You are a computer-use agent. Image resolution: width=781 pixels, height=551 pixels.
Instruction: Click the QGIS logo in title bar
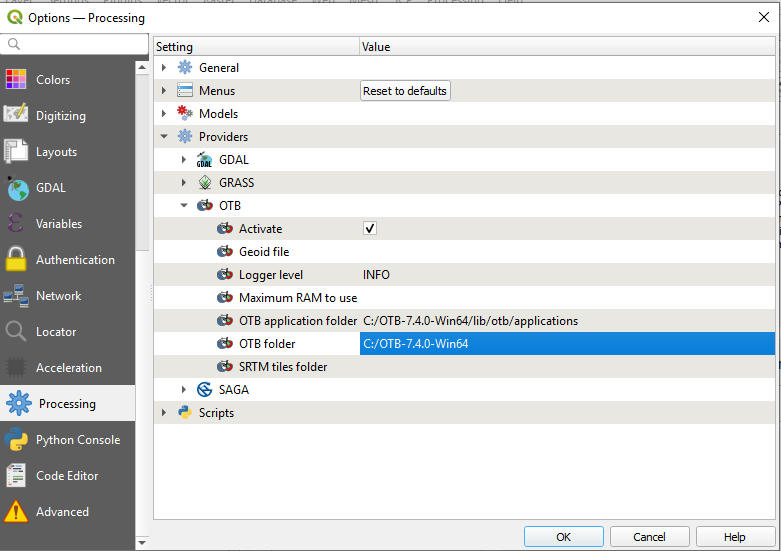click(15, 17)
